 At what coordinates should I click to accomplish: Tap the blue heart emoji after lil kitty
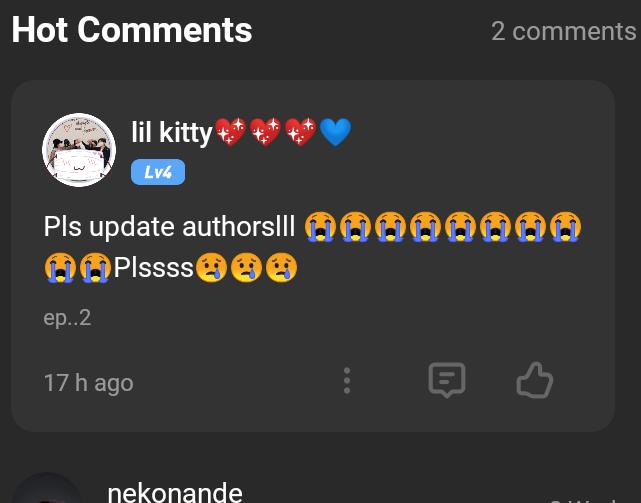click(x=335, y=132)
